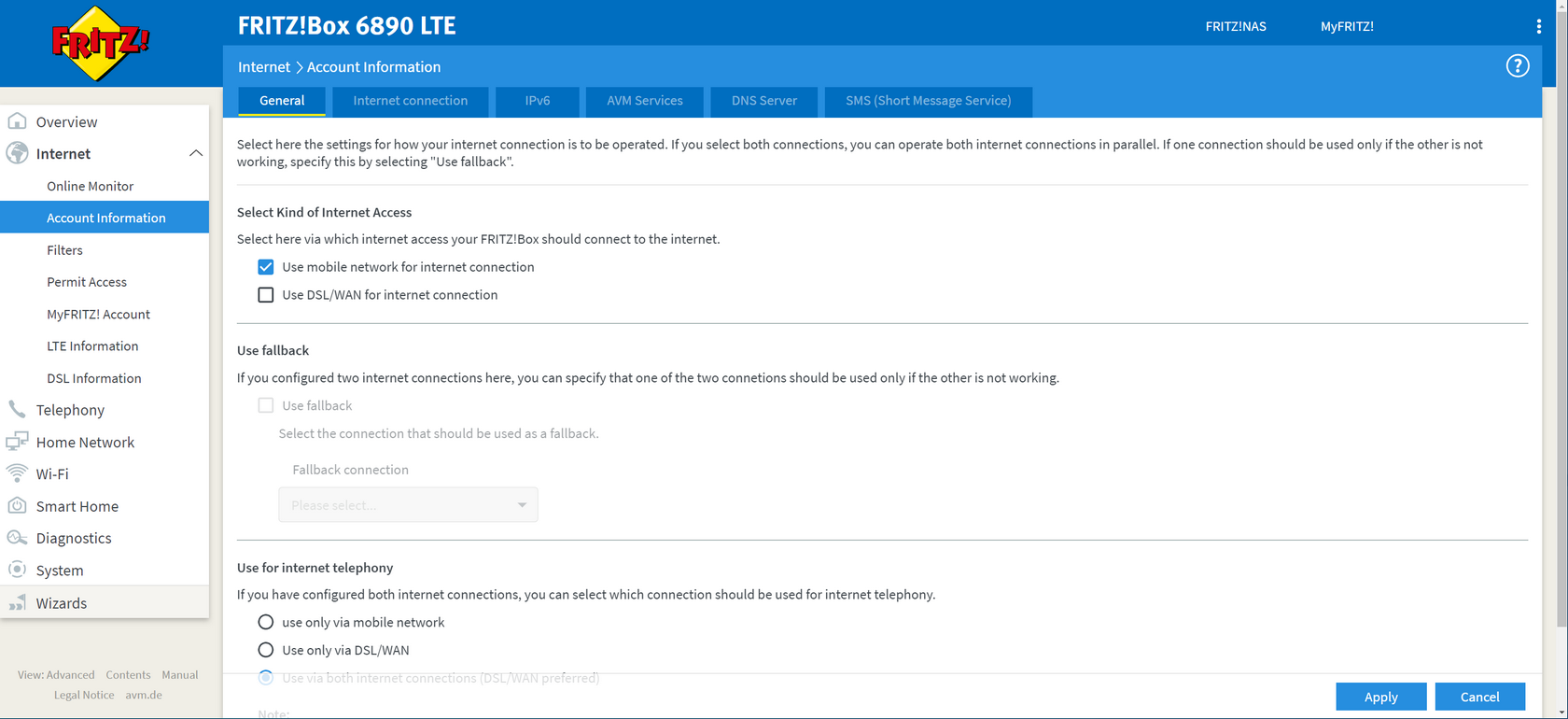The height and width of the screenshot is (719, 1568).
Task: Tick the Use fallback checkbox
Action: (266, 405)
